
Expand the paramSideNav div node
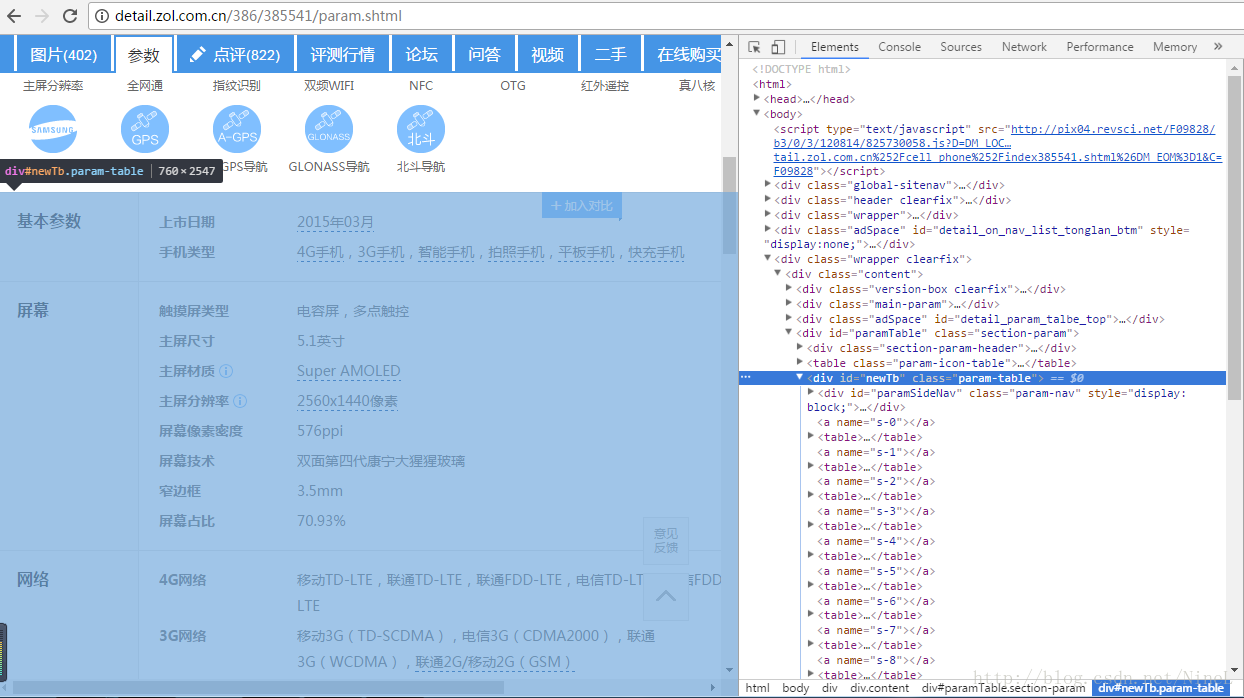tap(811, 393)
